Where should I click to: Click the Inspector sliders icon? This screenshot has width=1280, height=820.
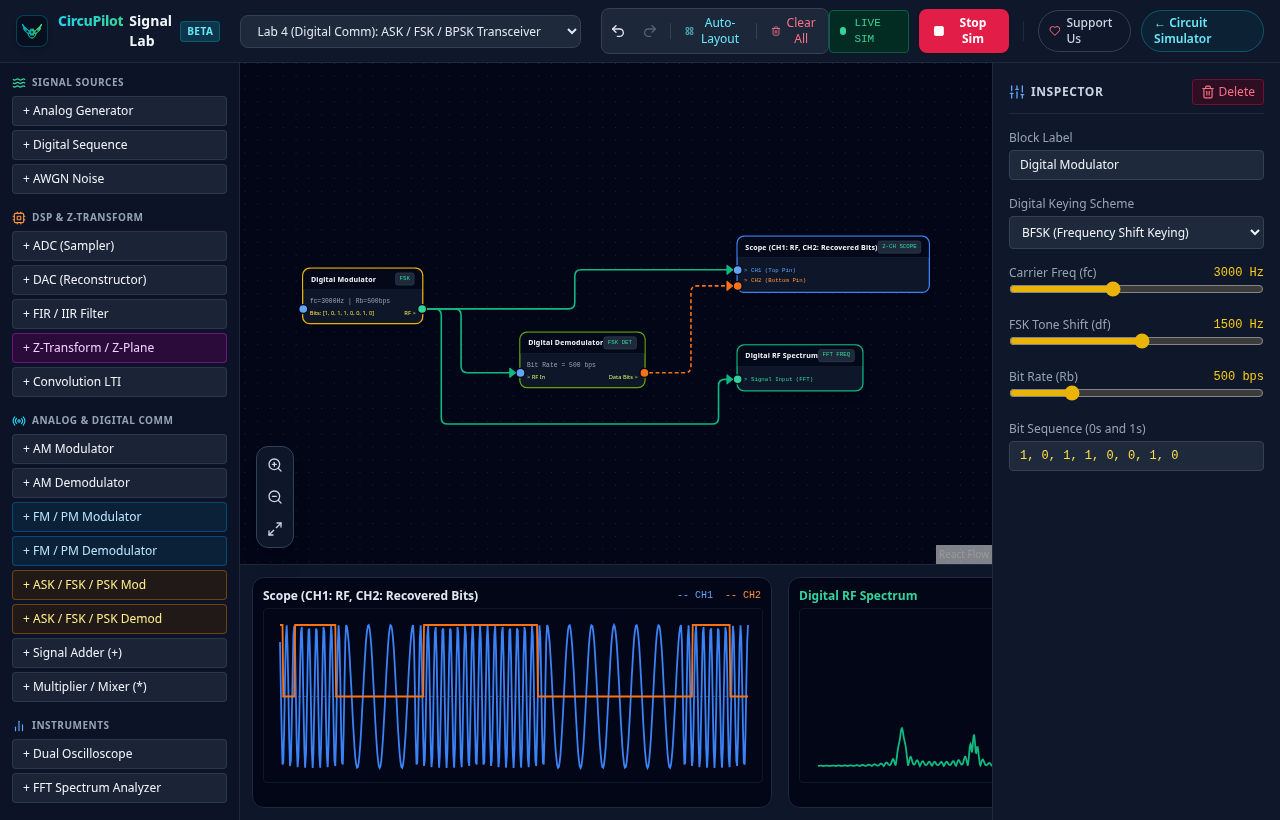1017,92
